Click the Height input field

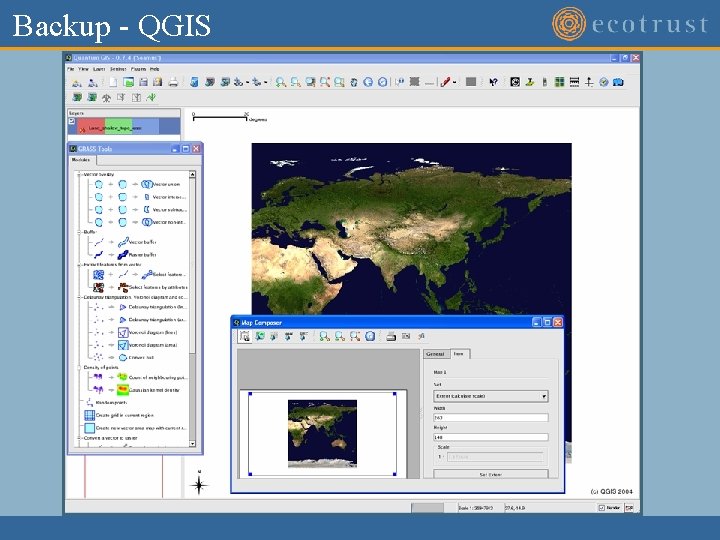tap(490, 437)
